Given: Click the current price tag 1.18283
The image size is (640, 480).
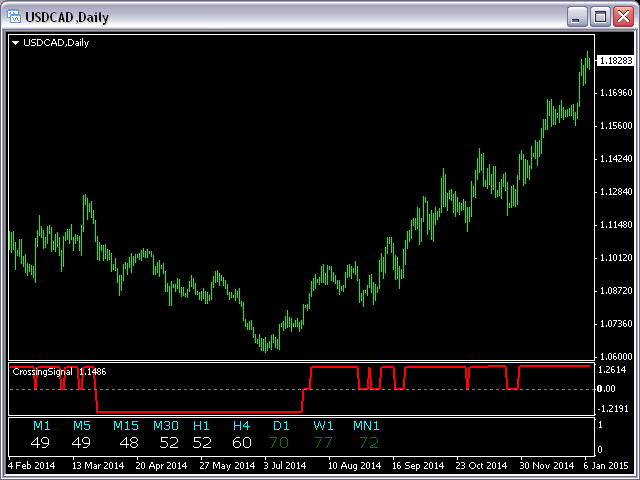Looking at the screenshot, I should coord(616,61).
